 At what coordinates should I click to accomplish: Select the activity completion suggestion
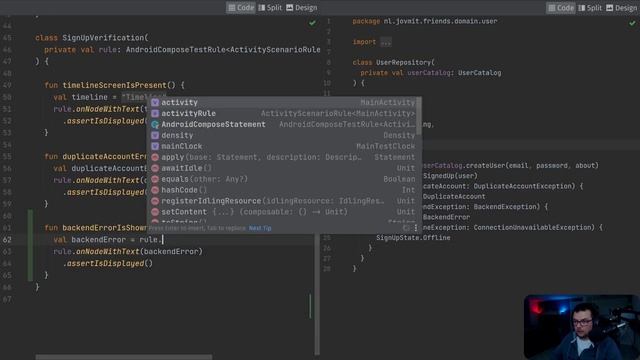point(283,102)
